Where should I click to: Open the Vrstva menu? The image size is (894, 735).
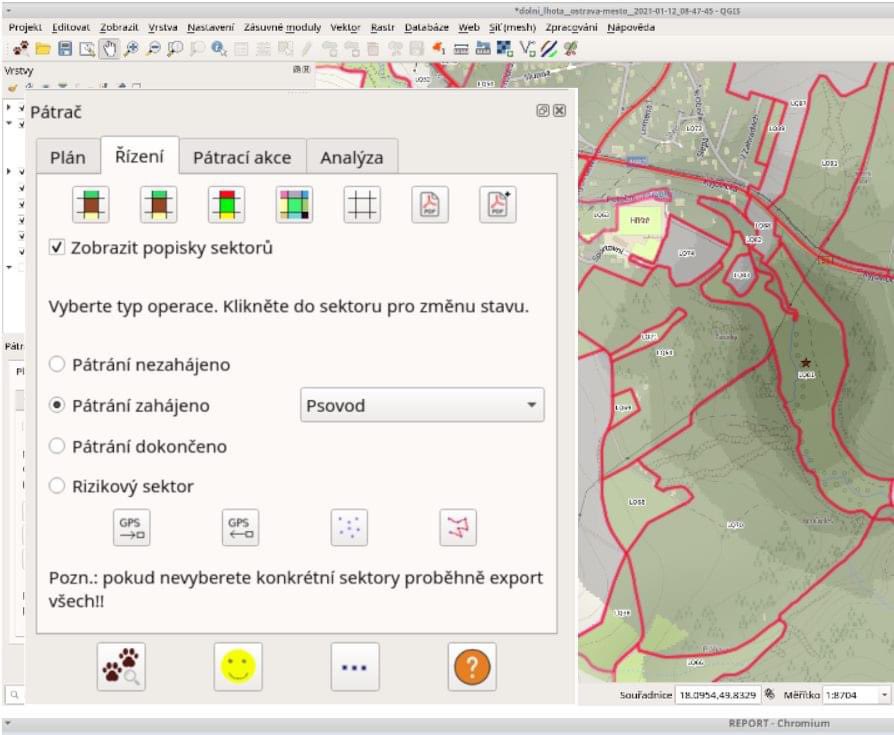coord(163,27)
